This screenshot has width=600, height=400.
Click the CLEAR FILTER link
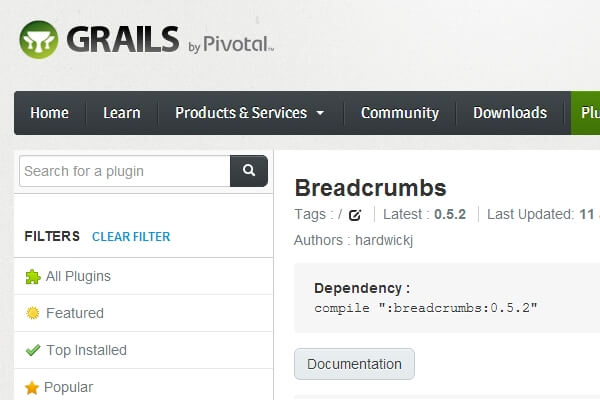[131, 237]
